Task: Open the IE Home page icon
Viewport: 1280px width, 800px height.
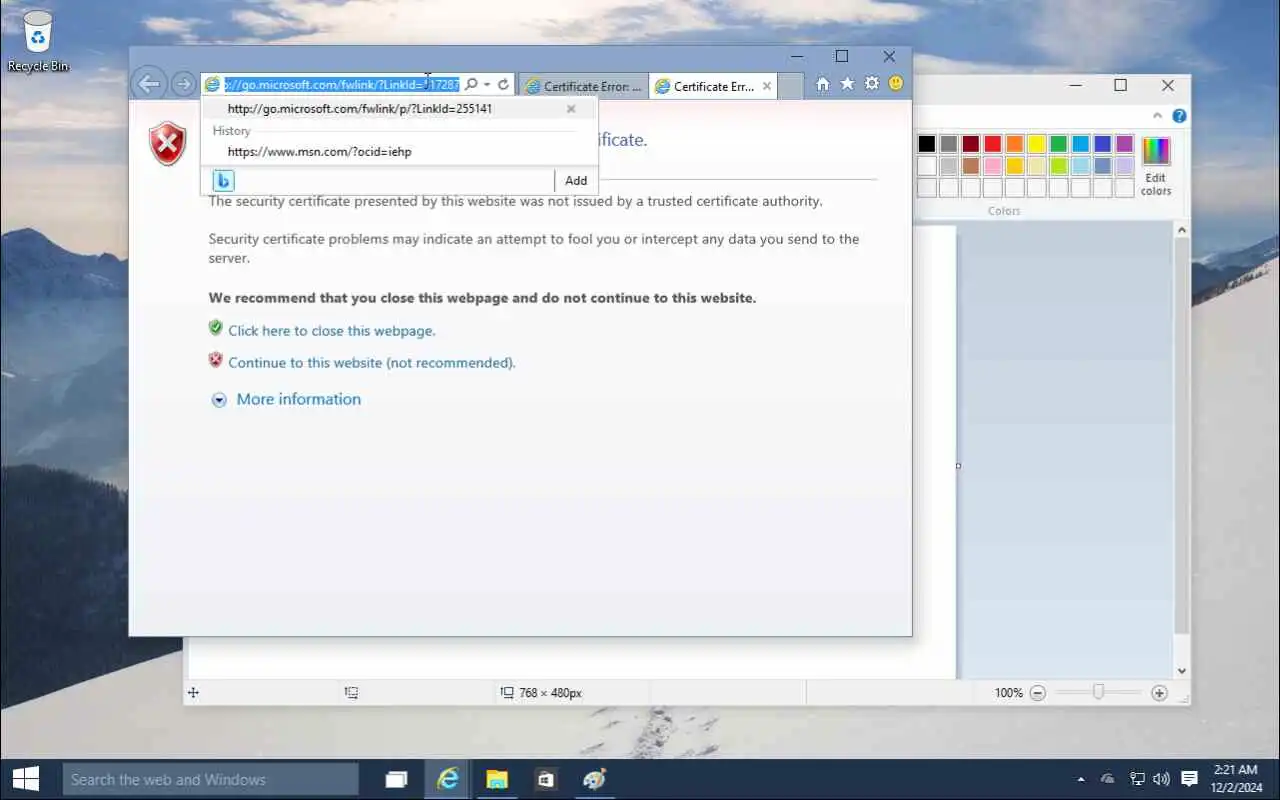Action: [x=823, y=84]
